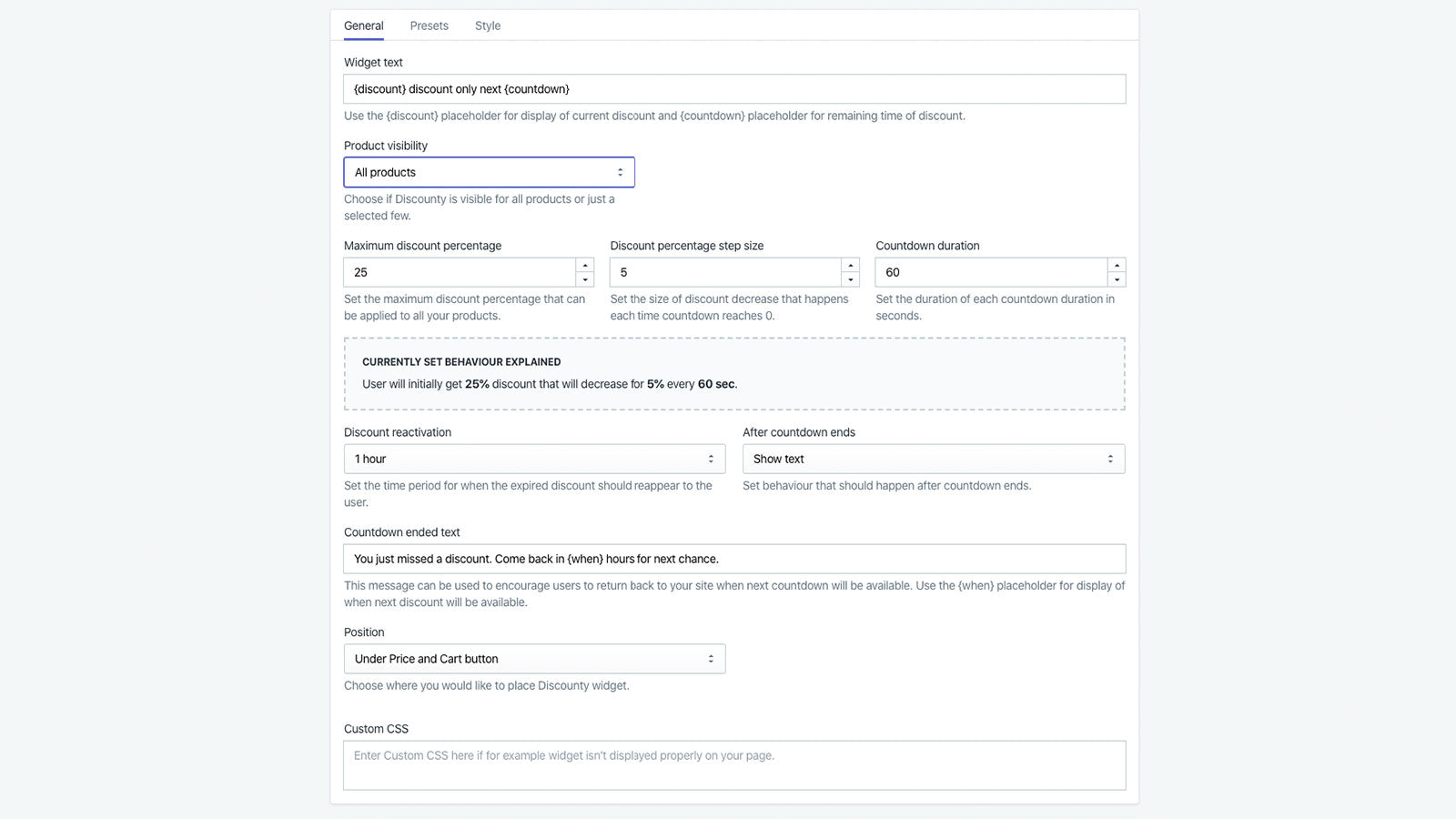Open the Product visibility dropdown
The width and height of the screenshot is (1456, 819).
click(489, 172)
